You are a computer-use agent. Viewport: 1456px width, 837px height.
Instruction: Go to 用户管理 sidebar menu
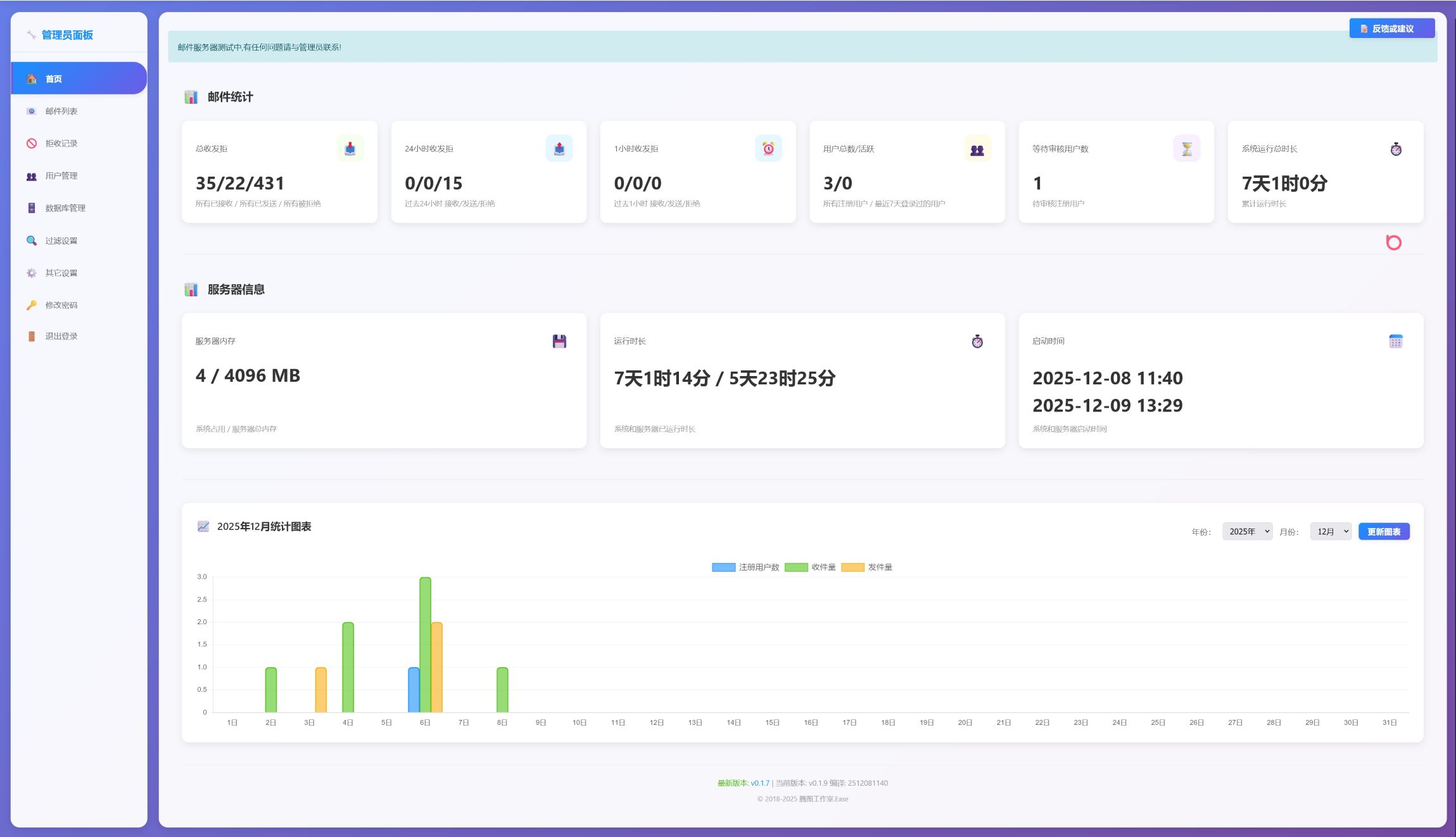tap(61, 176)
